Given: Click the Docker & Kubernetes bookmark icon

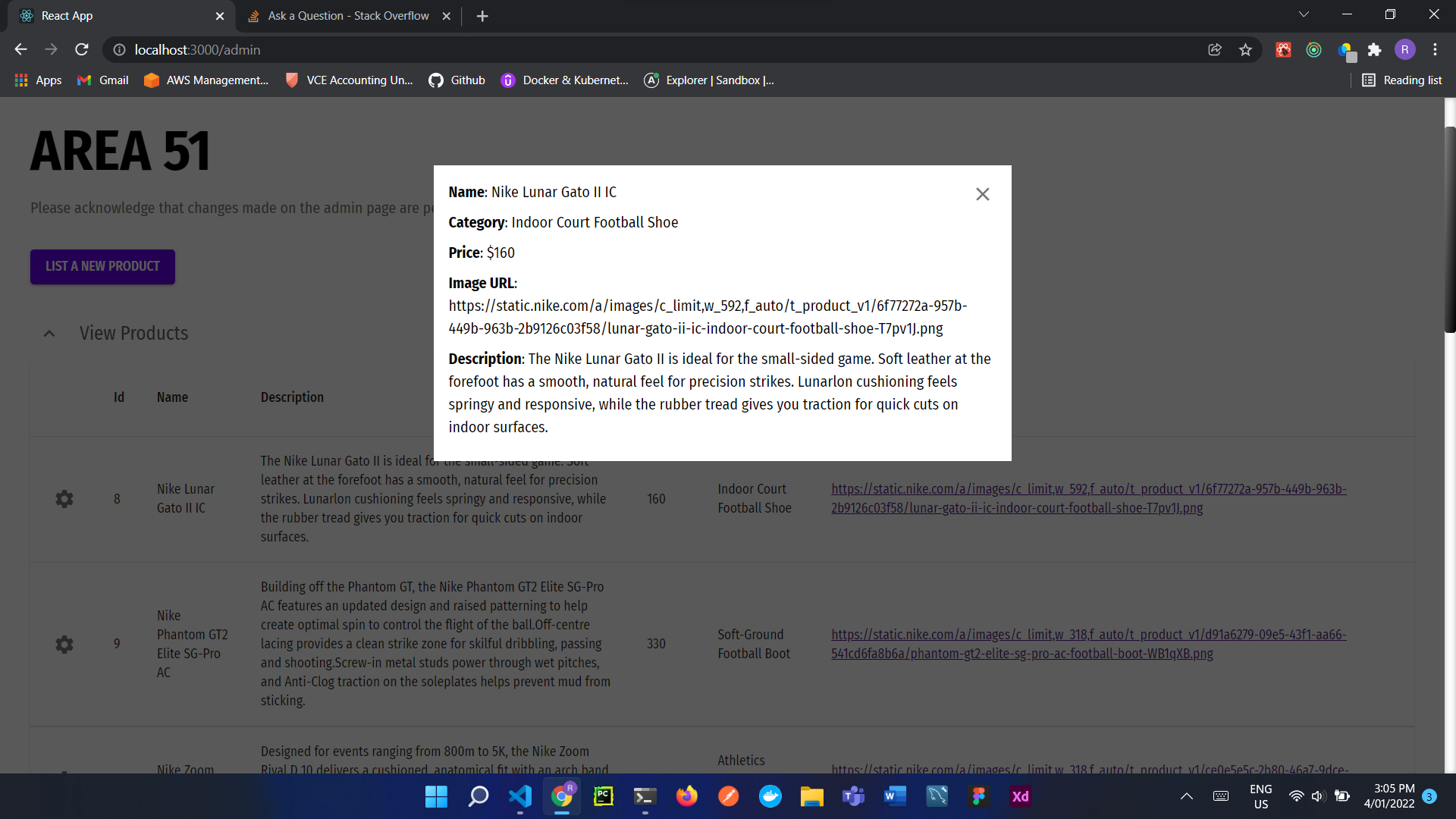Looking at the screenshot, I should (x=509, y=80).
